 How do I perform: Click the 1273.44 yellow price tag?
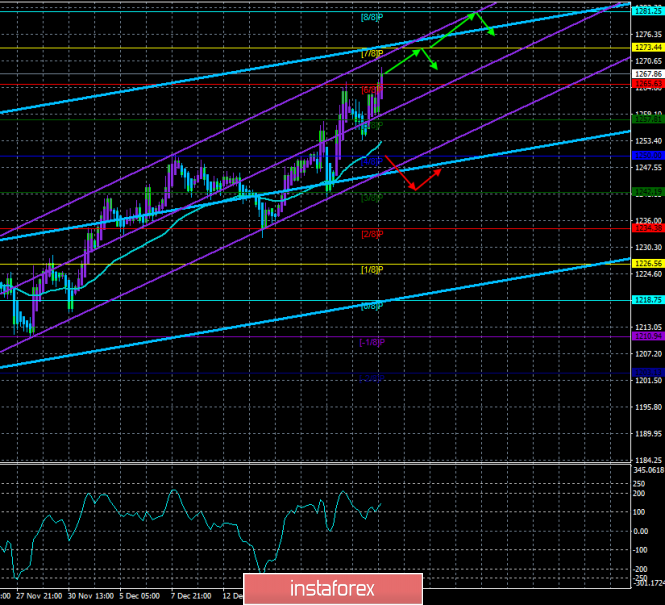[646, 47]
